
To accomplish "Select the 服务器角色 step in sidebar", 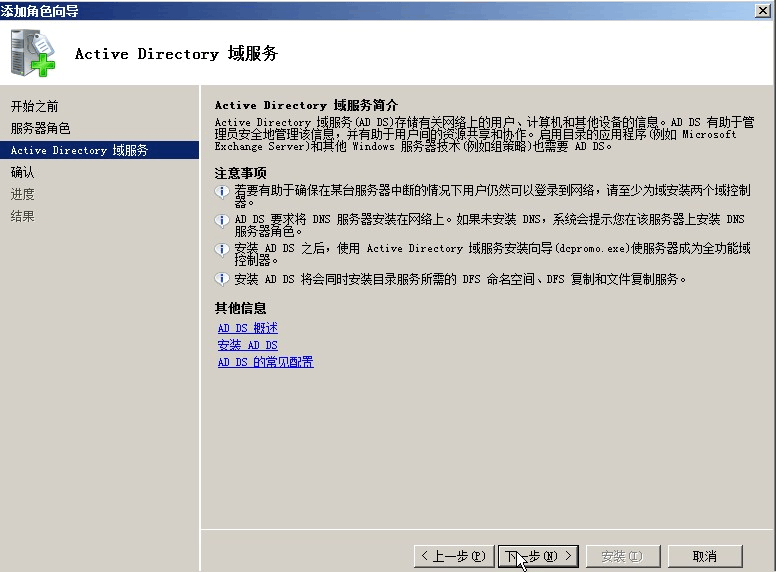I will 41,128.
